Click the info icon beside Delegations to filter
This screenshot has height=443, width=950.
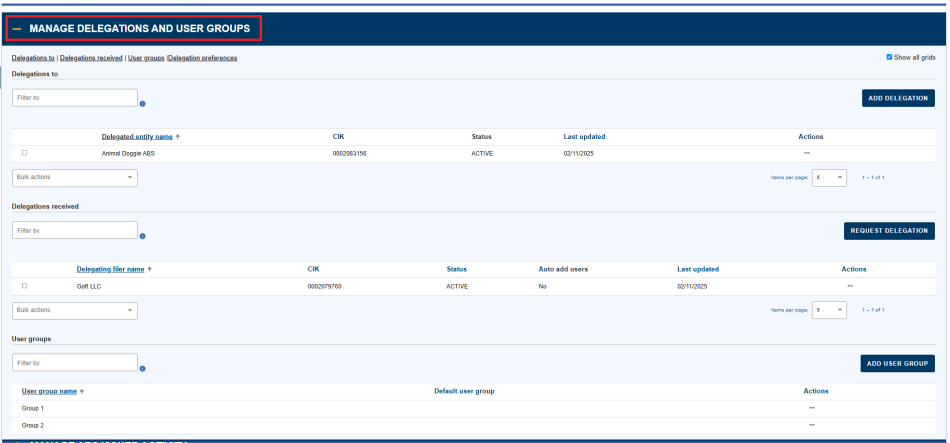coord(142,104)
